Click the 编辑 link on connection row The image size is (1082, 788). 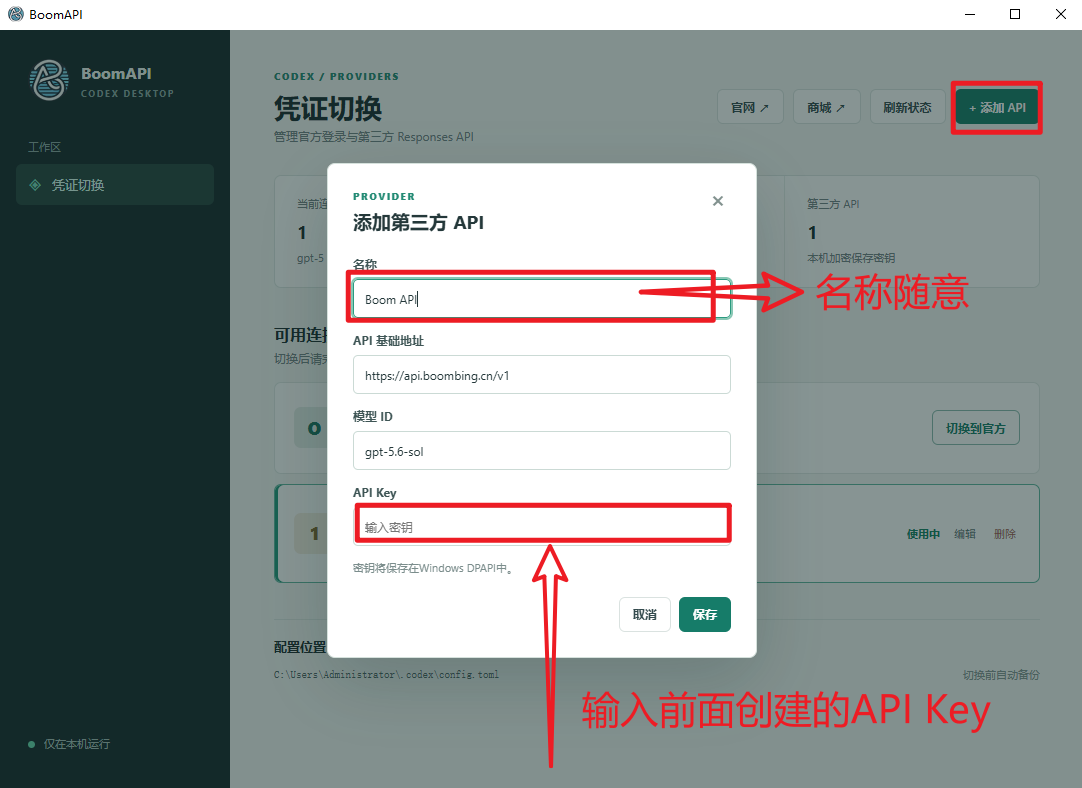pyautogui.click(x=965, y=534)
